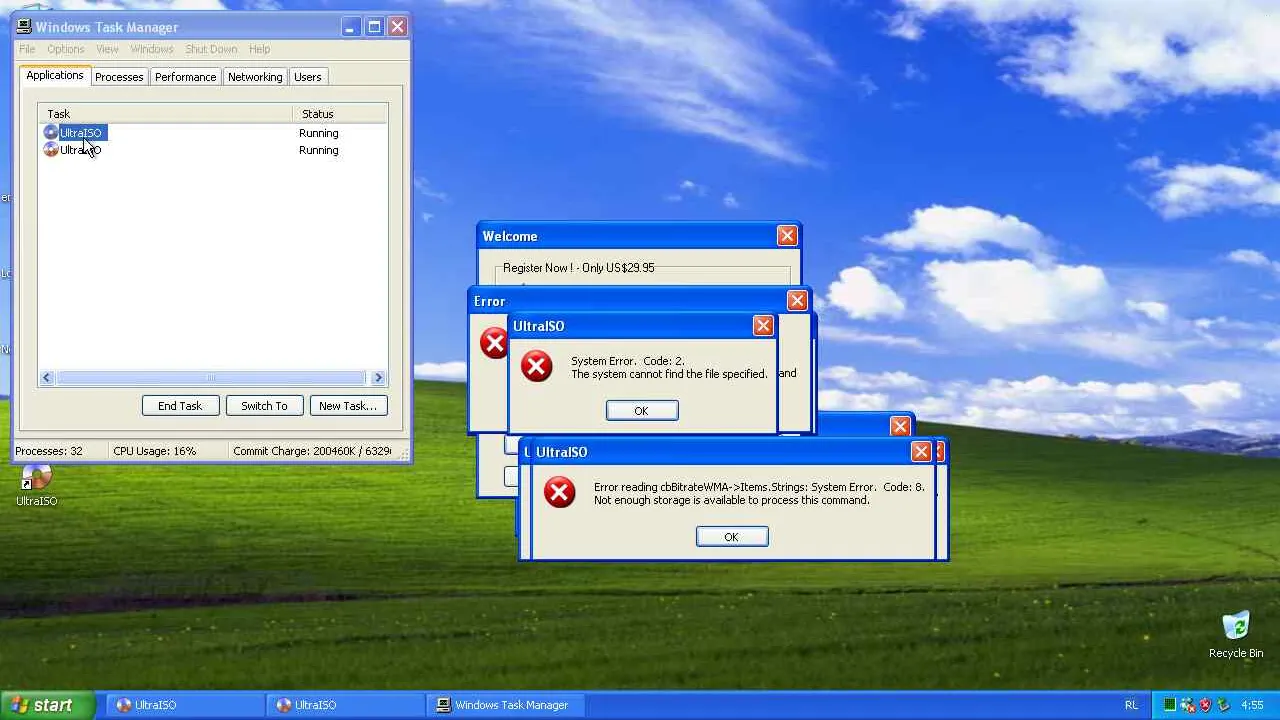Sort tasks by the Status column header
1280x720 pixels.
click(x=340, y=114)
